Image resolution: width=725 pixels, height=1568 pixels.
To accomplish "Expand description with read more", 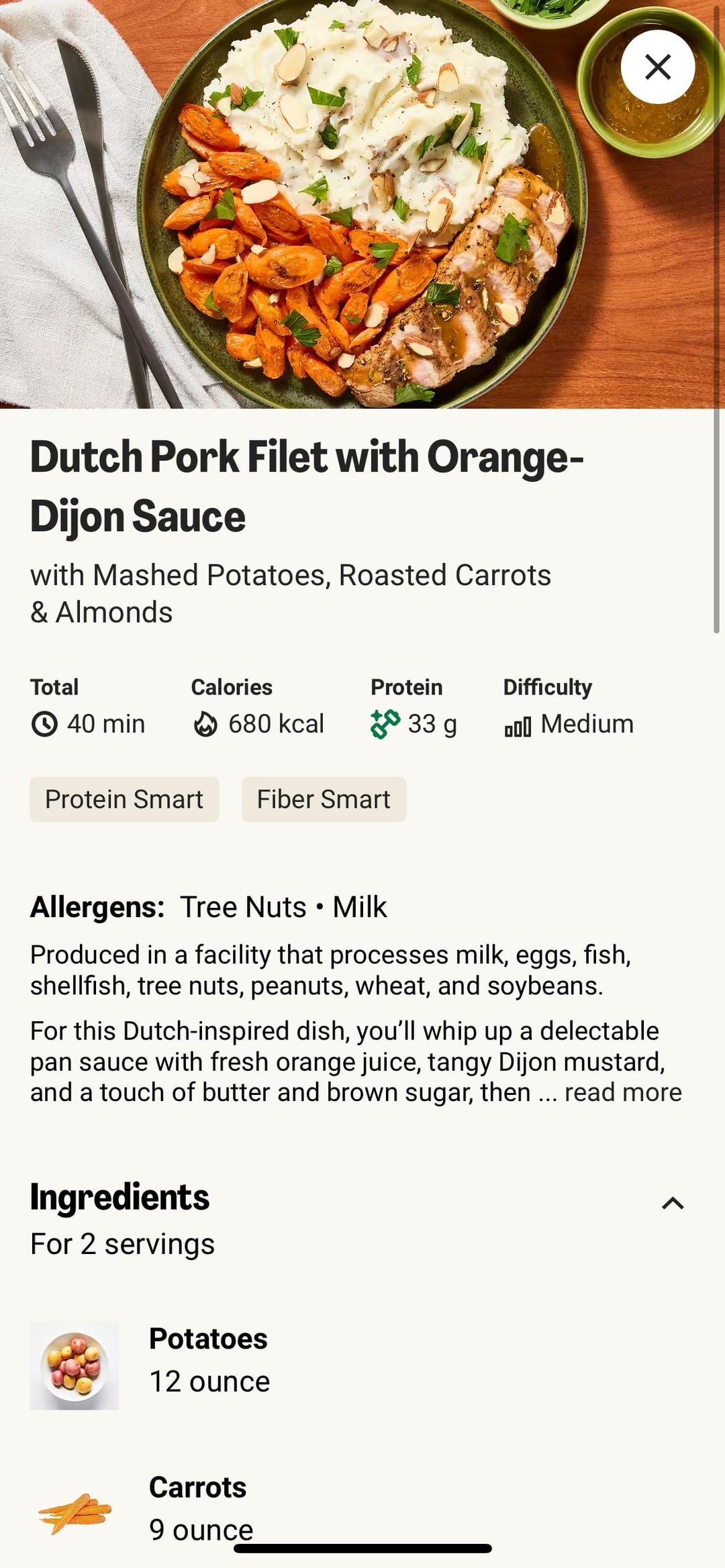I will coord(623,1092).
